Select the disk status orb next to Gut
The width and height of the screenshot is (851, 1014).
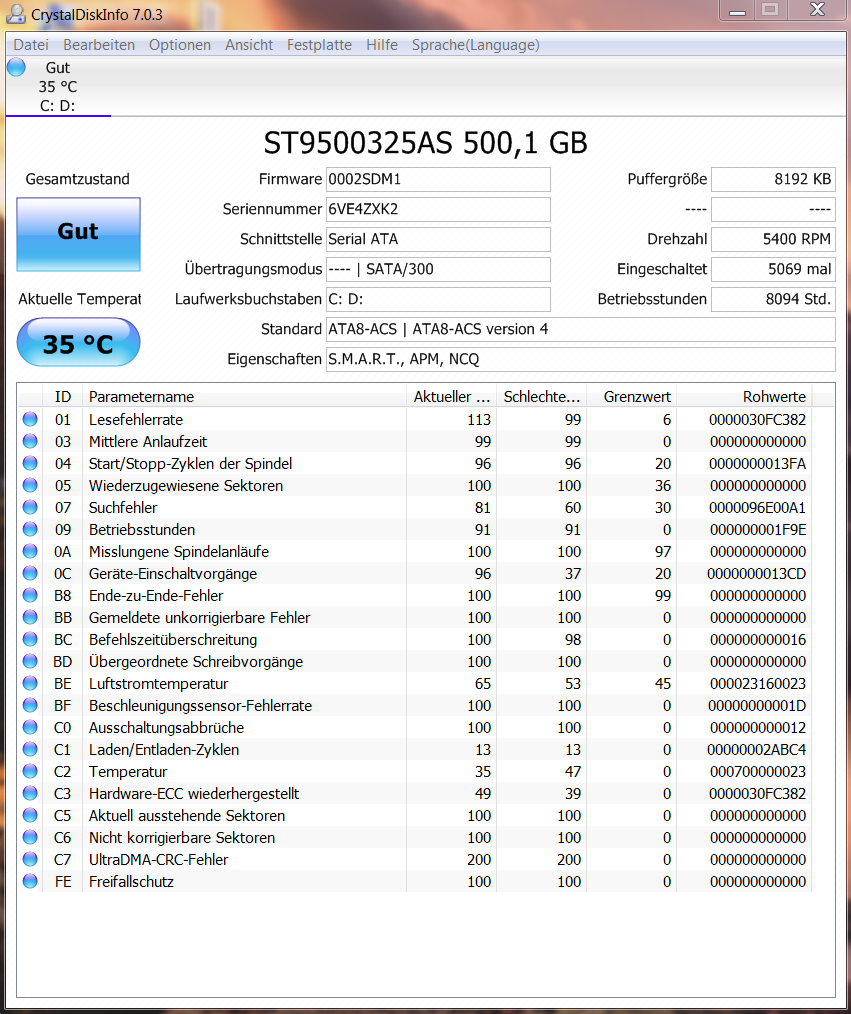[x=16, y=67]
